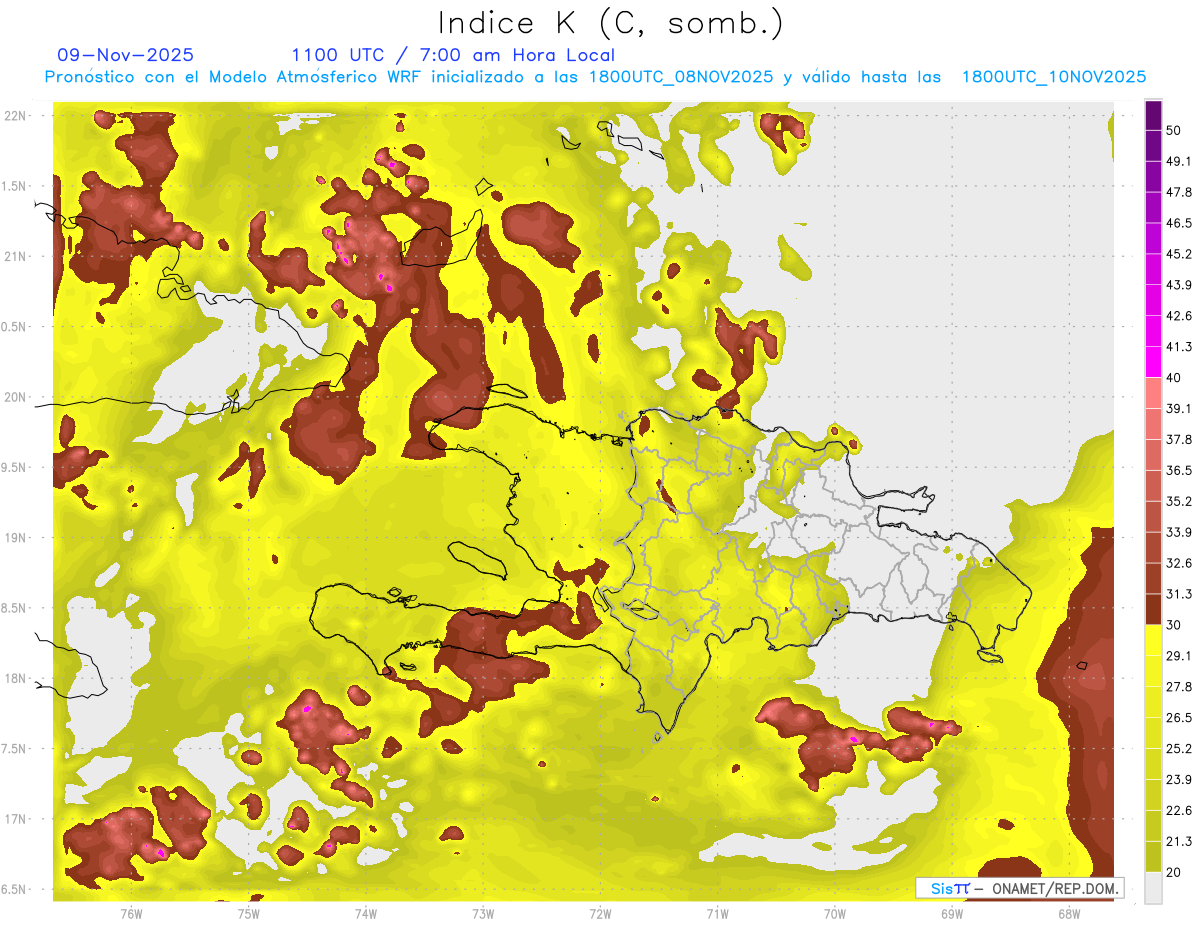
Task: Click legend value "36.5"
Action: [x=1179, y=470]
